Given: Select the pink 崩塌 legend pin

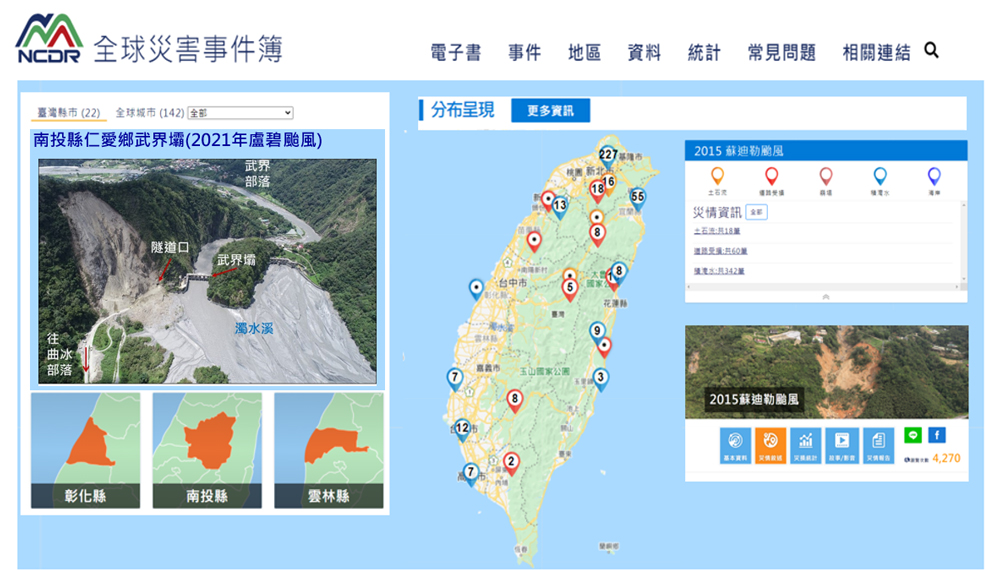Looking at the screenshot, I should pos(825,176).
